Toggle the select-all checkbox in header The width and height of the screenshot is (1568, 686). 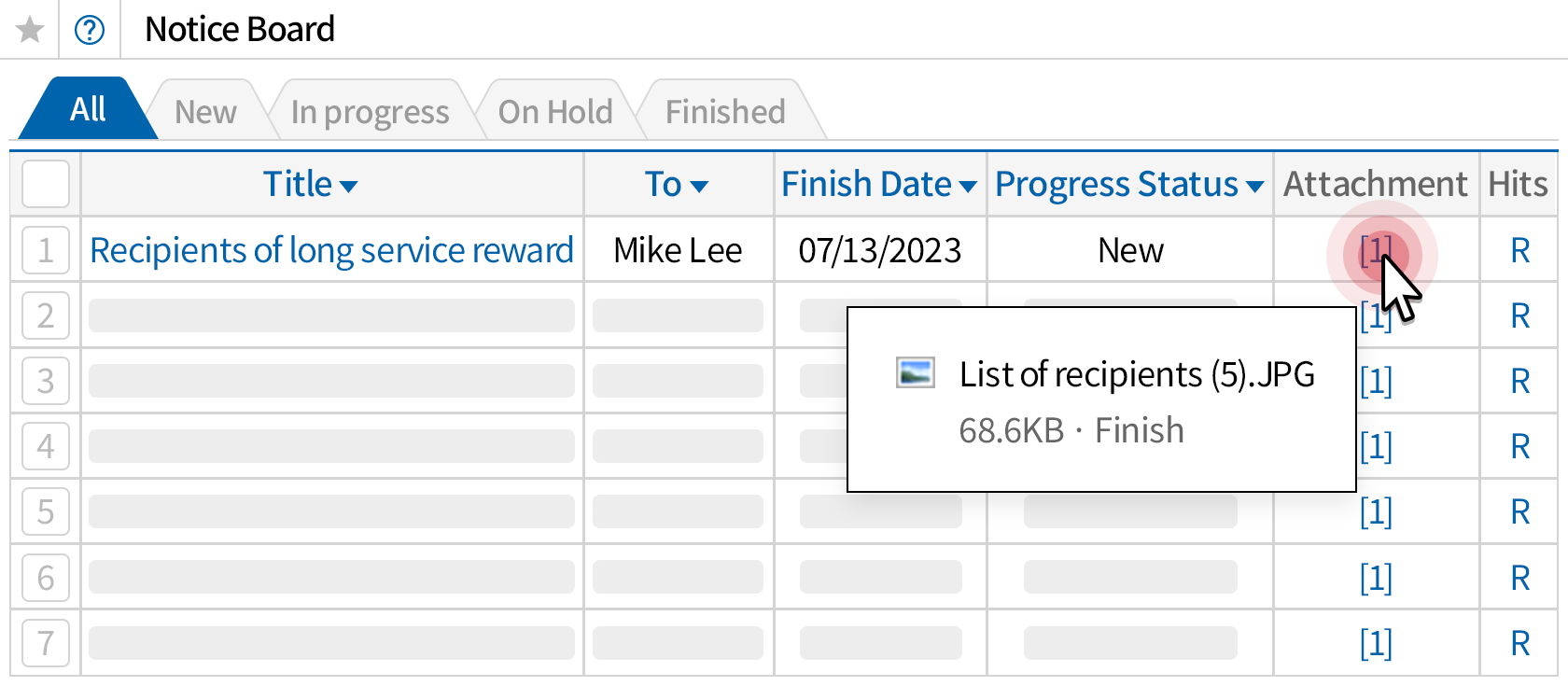point(46,184)
